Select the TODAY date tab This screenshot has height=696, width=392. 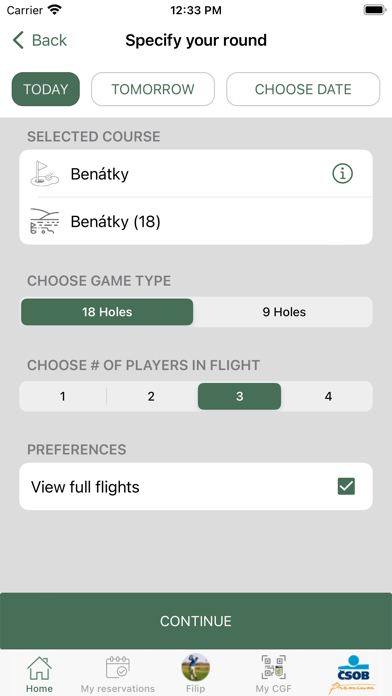(46, 89)
